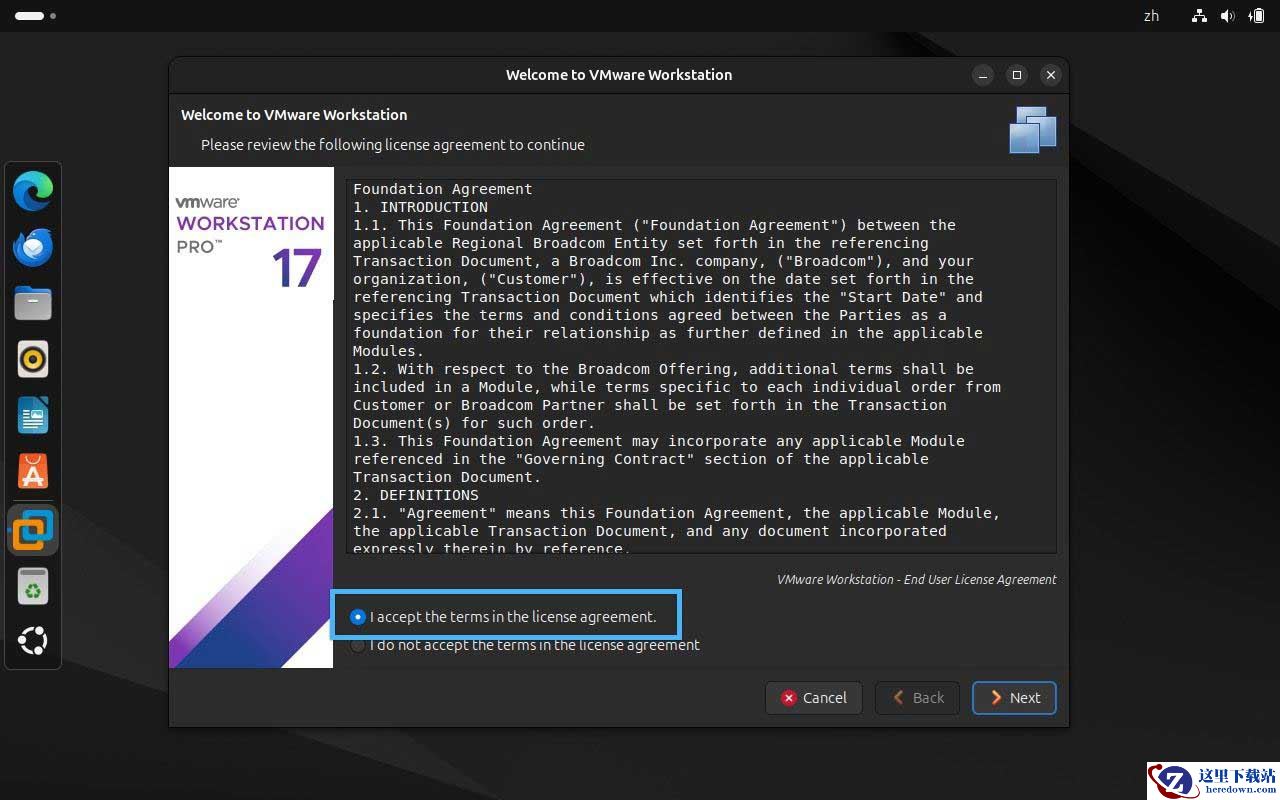Image resolution: width=1280 pixels, height=800 pixels.
Task: Click the "2. DEFINITIONS" heading in the license
Action: tap(416, 495)
